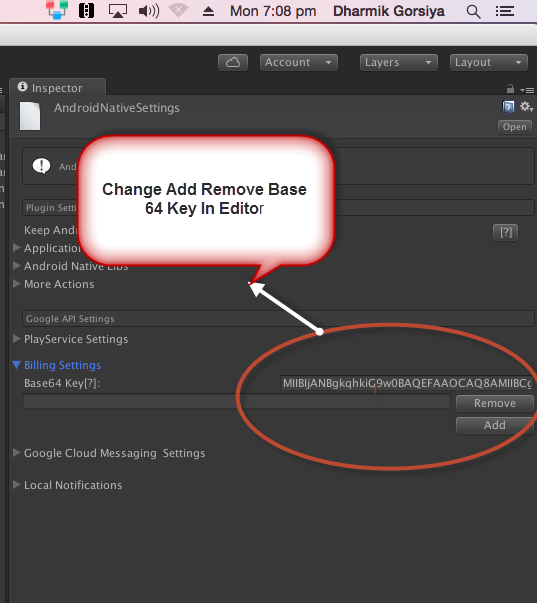This screenshot has width=537, height=603.
Task: Click the Remove button
Action: (495, 403)
